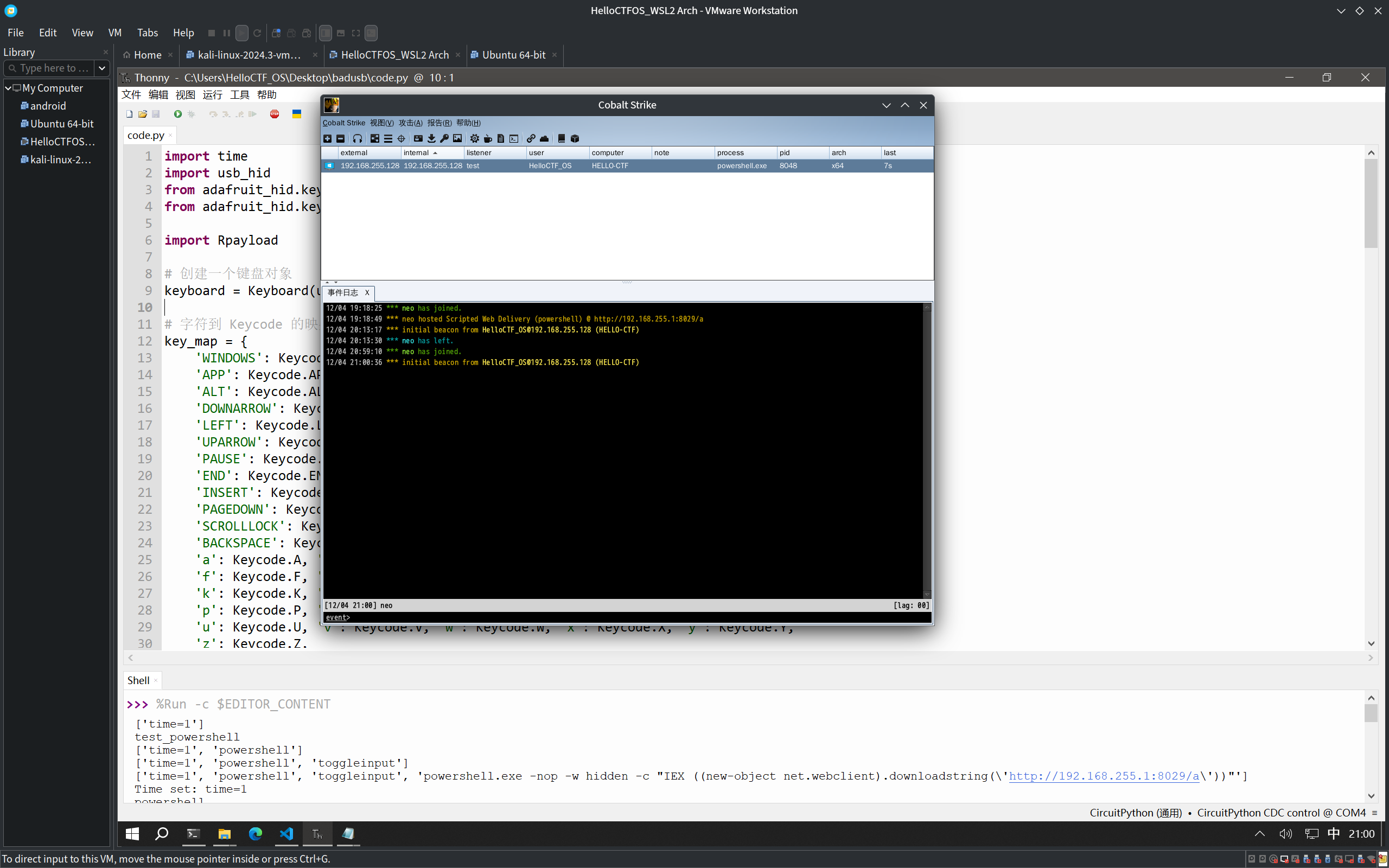The image size is (1389, 868).
Task: Open Library search dropdown arrow
Action: point(101,68)
